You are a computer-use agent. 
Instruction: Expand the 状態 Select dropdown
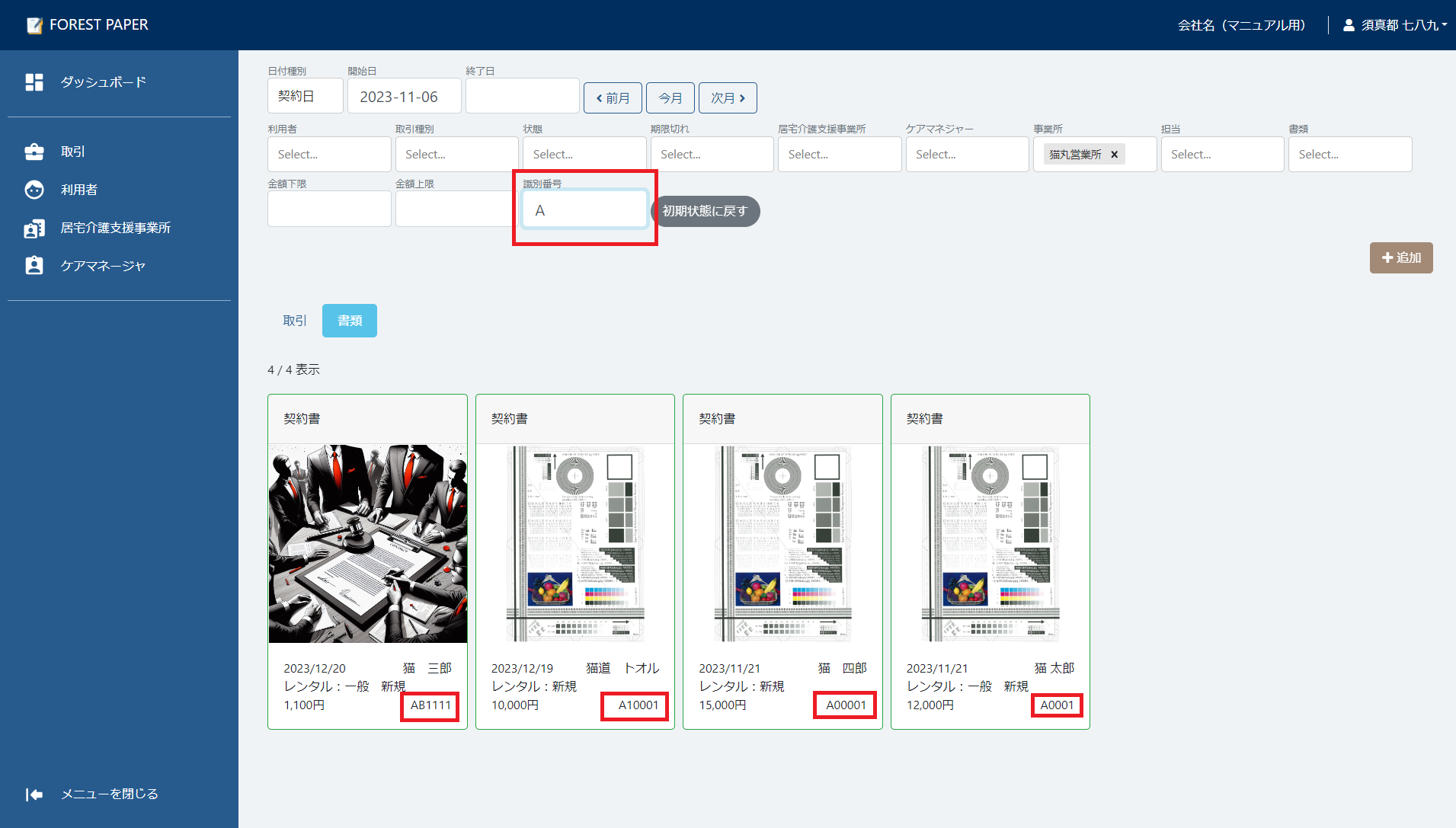[x=584, y=155]
